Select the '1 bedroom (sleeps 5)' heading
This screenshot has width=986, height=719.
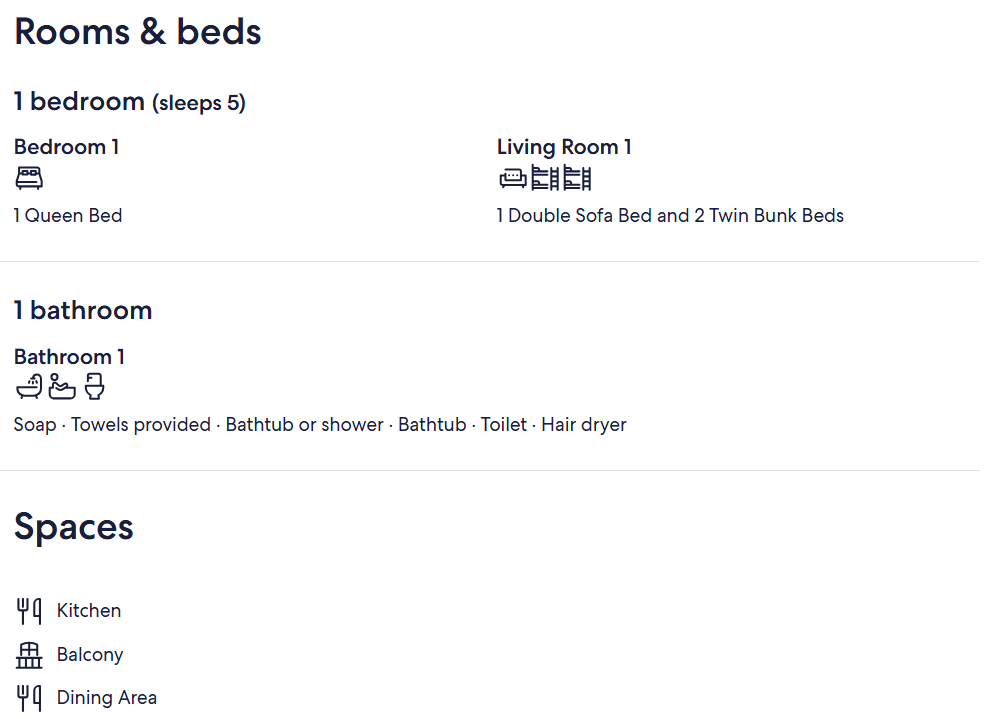click(x=130, y=101)
